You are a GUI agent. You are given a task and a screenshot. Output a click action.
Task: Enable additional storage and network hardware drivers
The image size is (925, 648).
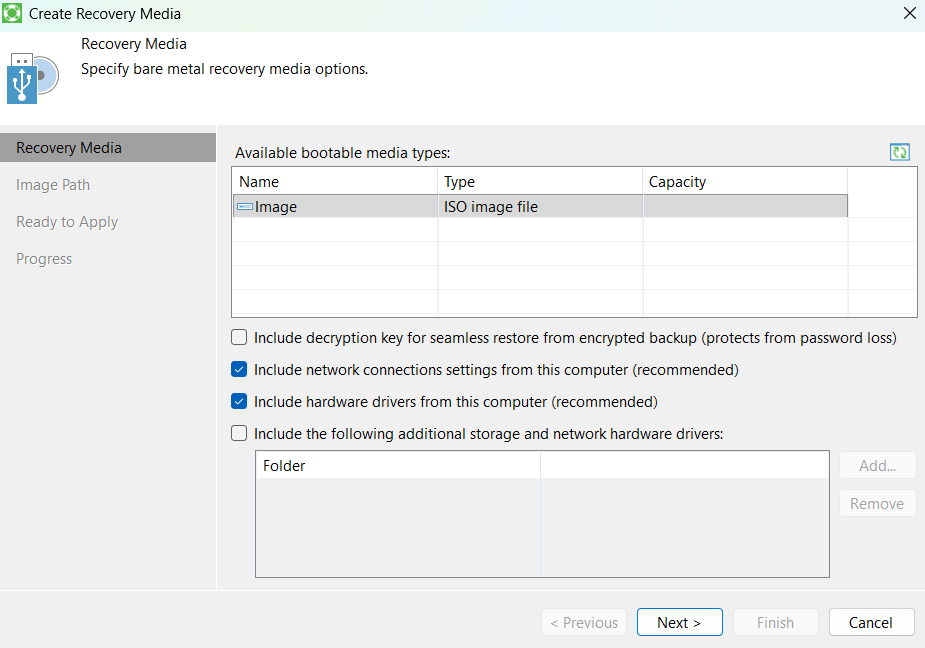tap(239, 434)
